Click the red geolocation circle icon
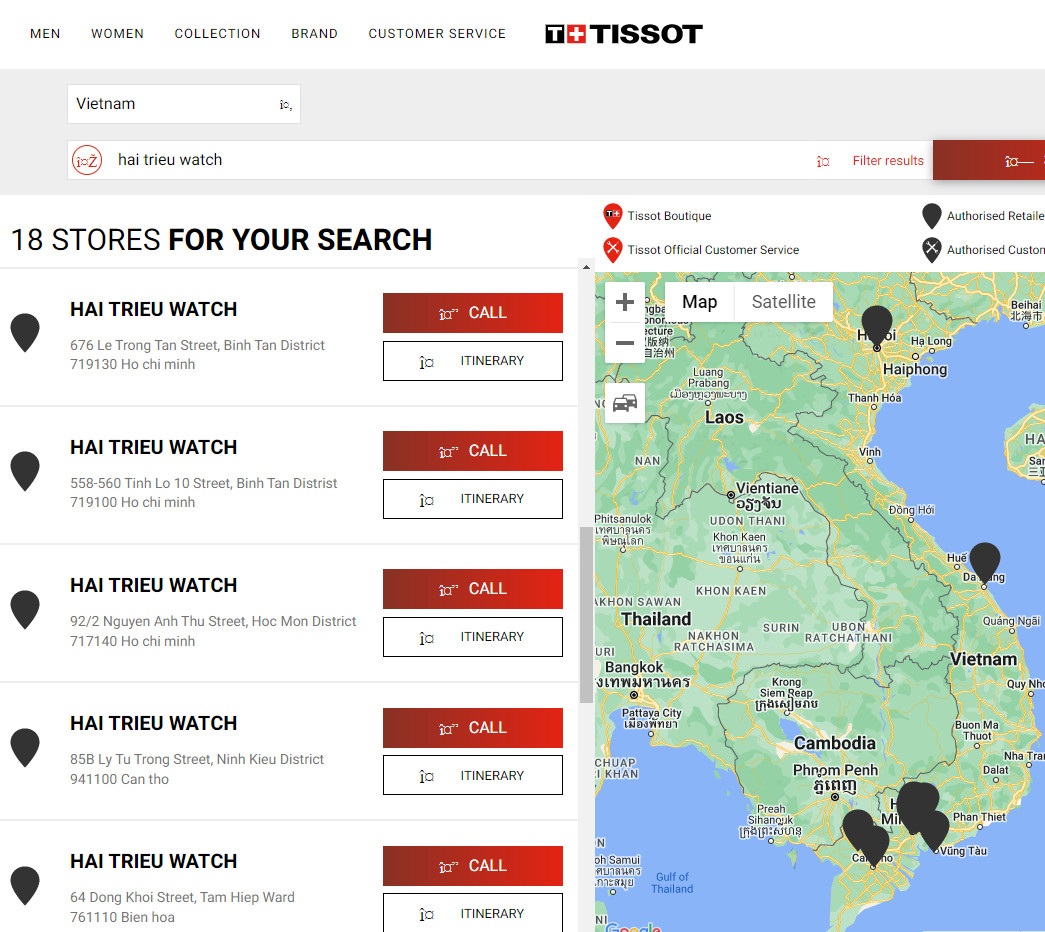1045x932 pixels. 87,160
